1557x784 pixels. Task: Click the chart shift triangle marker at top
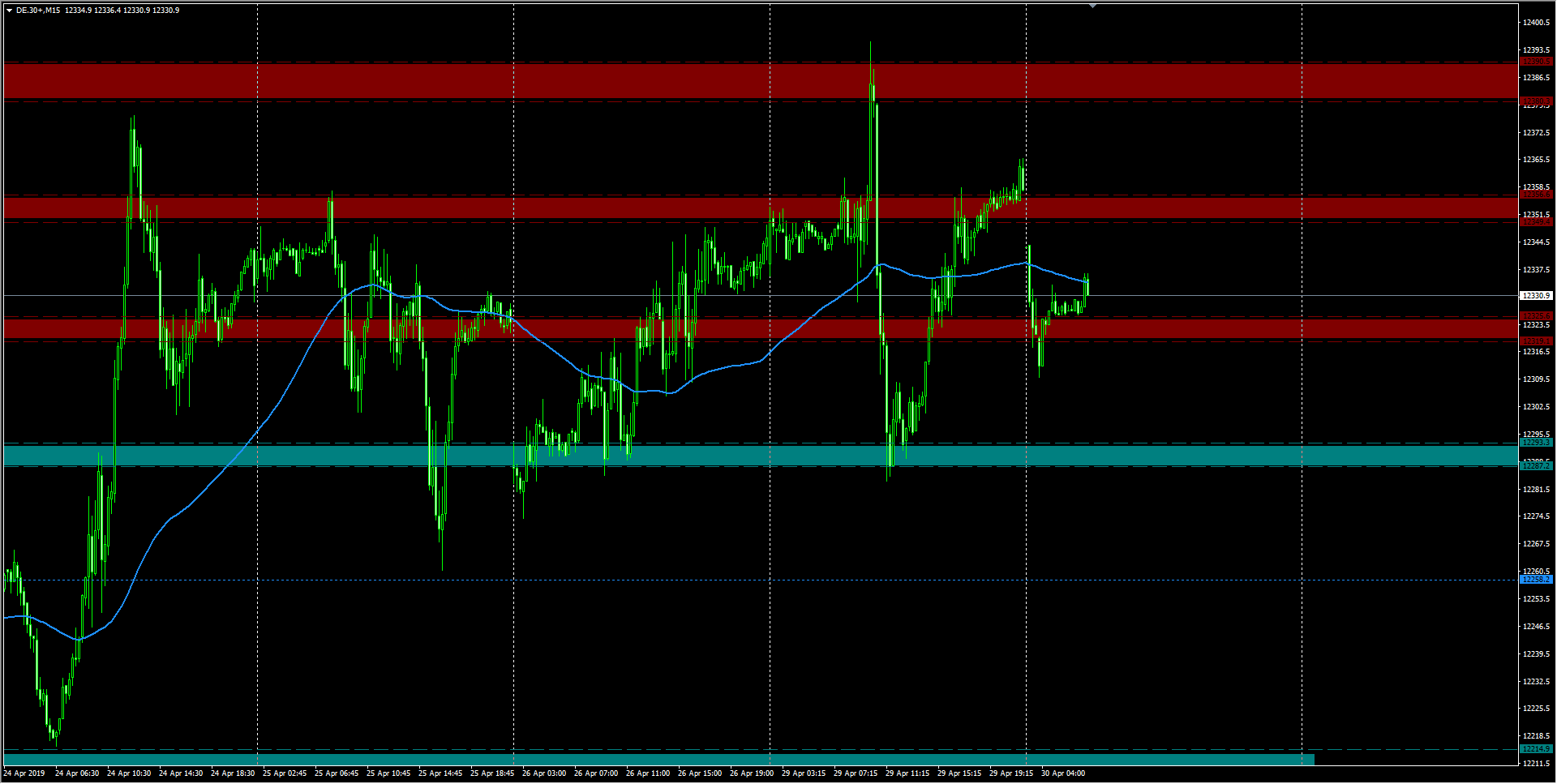click(x=1092, y=6)
